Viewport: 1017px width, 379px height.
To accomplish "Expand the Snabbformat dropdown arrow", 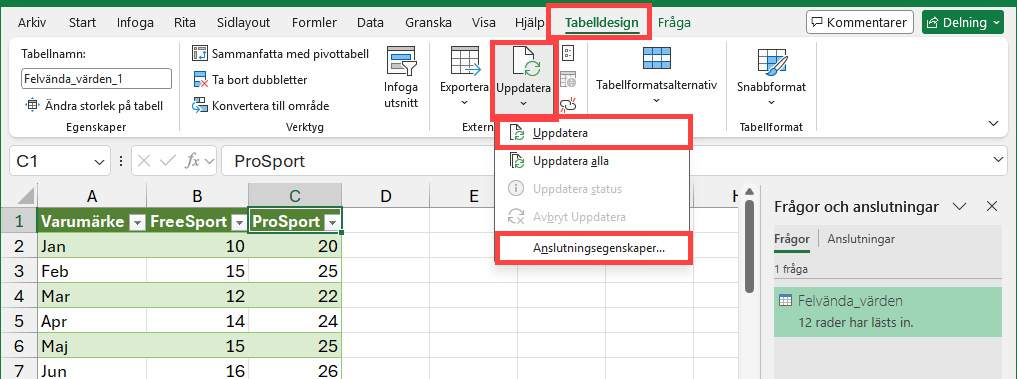I will point(771,103).
